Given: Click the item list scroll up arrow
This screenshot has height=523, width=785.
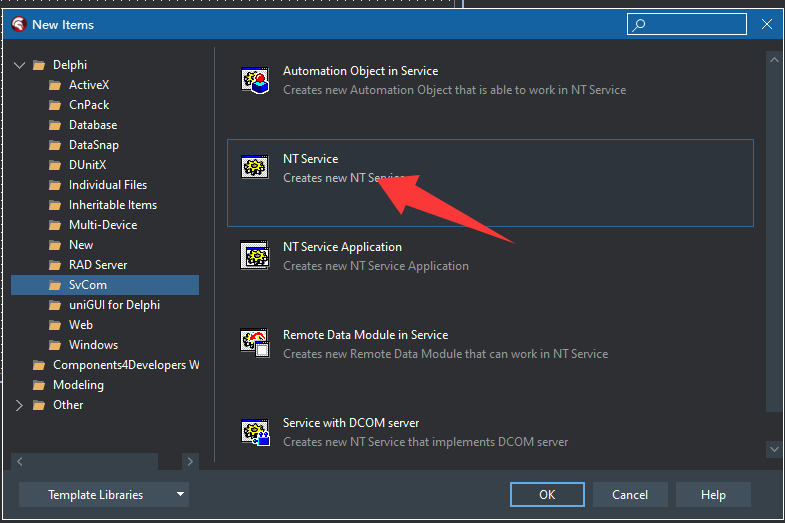Looking at the screenshot, I should 774,60.
